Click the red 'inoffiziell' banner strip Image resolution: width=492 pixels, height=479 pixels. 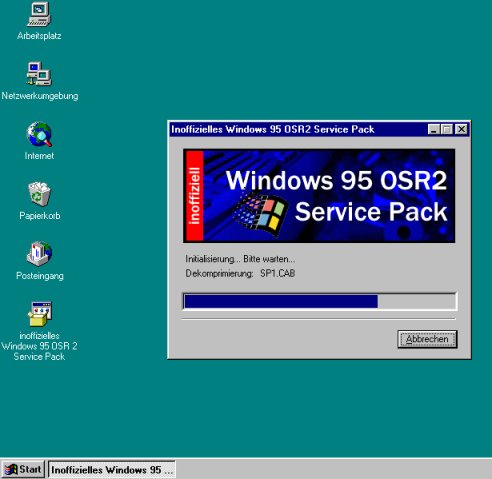(195, 196)
